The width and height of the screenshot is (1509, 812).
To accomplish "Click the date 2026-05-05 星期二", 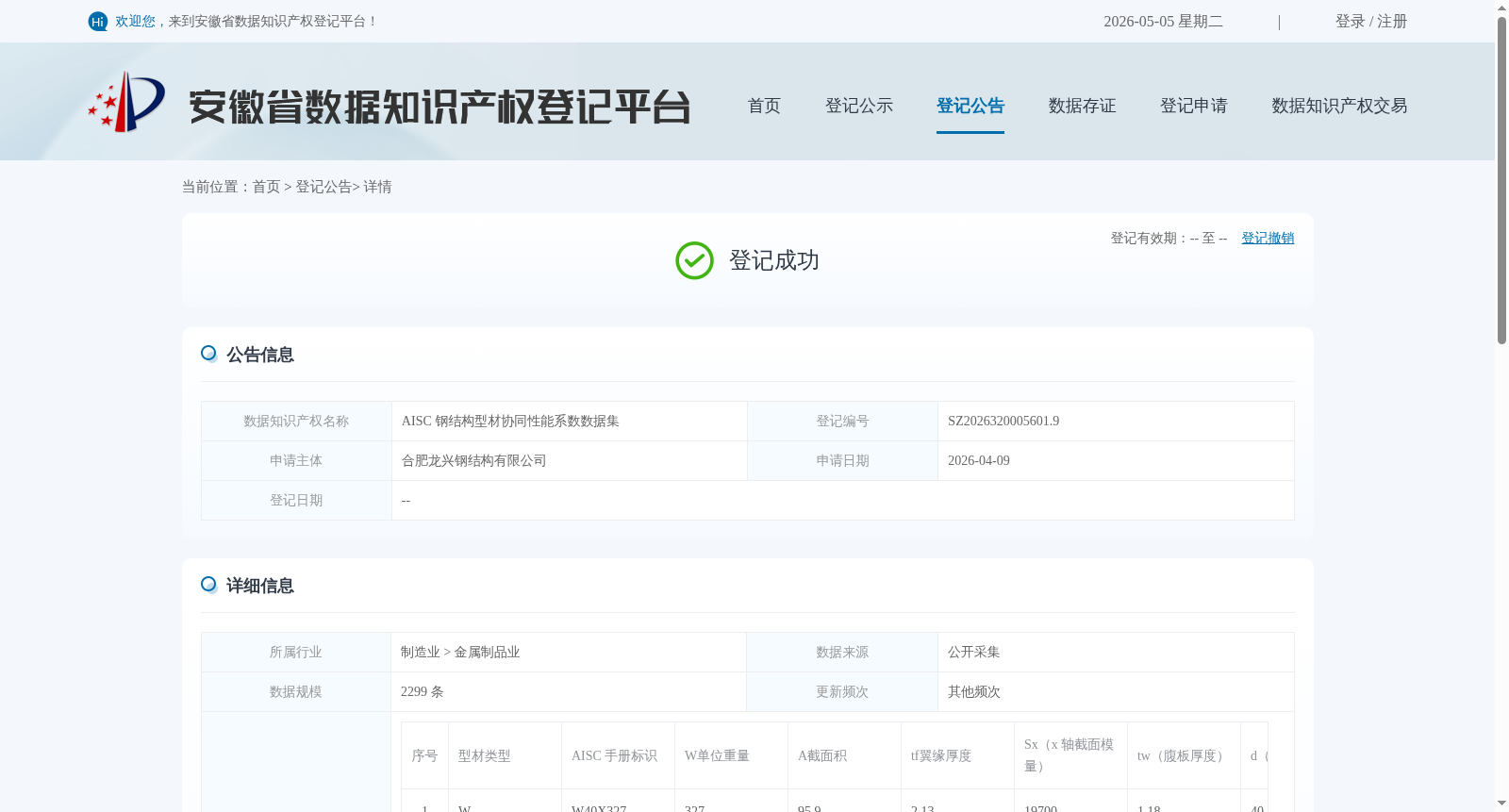I will [x=1163, y=22].
